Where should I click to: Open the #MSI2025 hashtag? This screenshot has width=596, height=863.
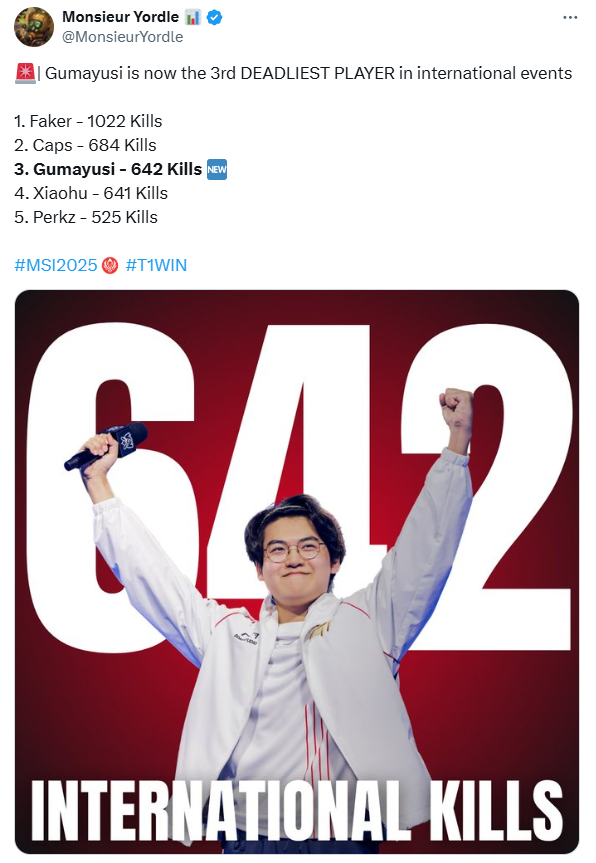[56, 265]
